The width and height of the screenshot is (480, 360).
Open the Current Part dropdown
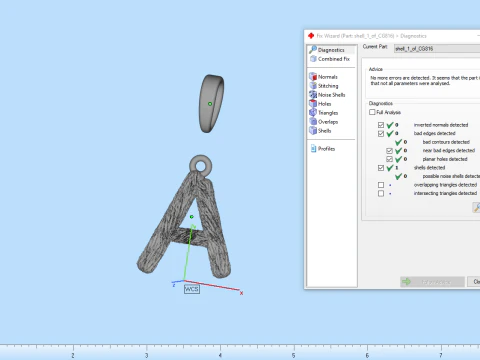click(x=437, y=49)
